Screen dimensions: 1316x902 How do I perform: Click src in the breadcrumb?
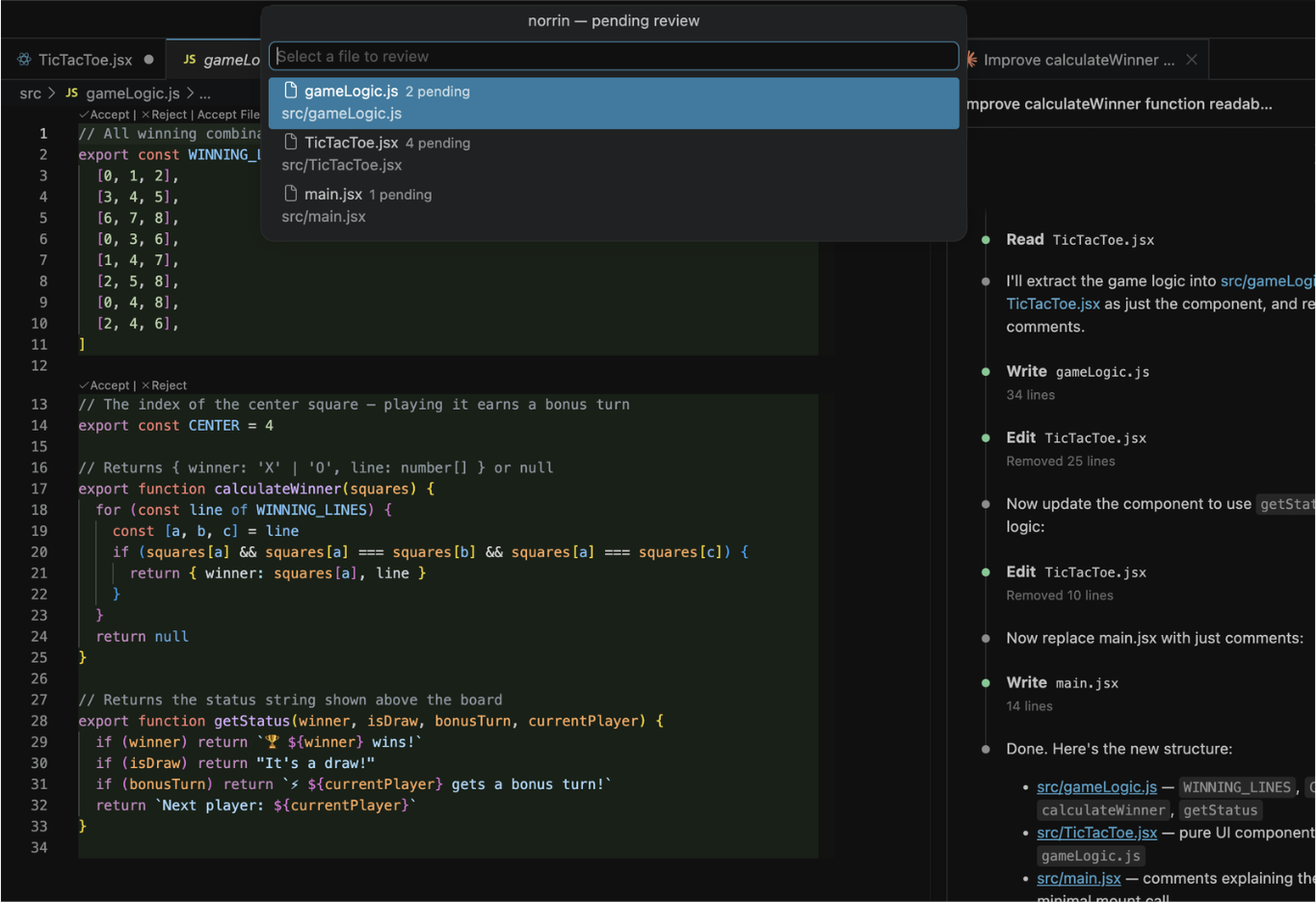coord(30,93)
